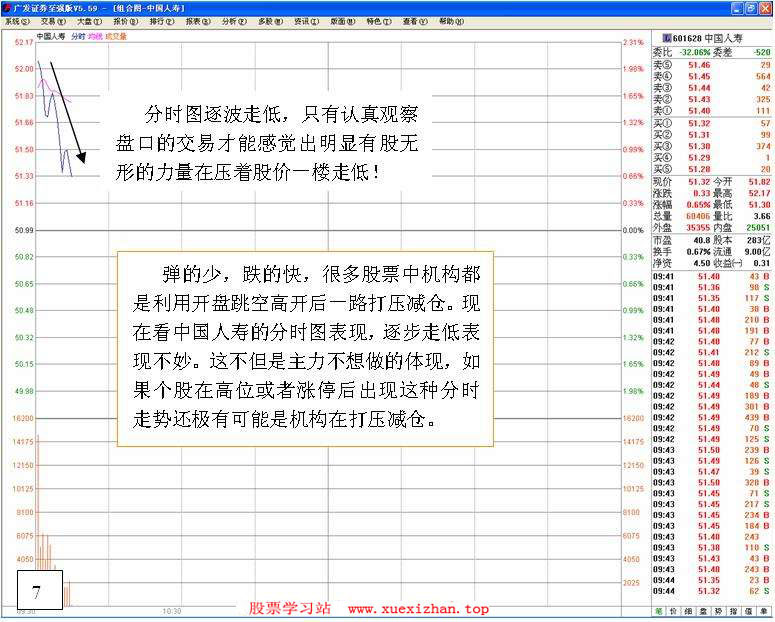Click the 均线 legend label above the chart
Image resolution: width=775 pixels, height=622 pixels.
[x=95, y=37]
